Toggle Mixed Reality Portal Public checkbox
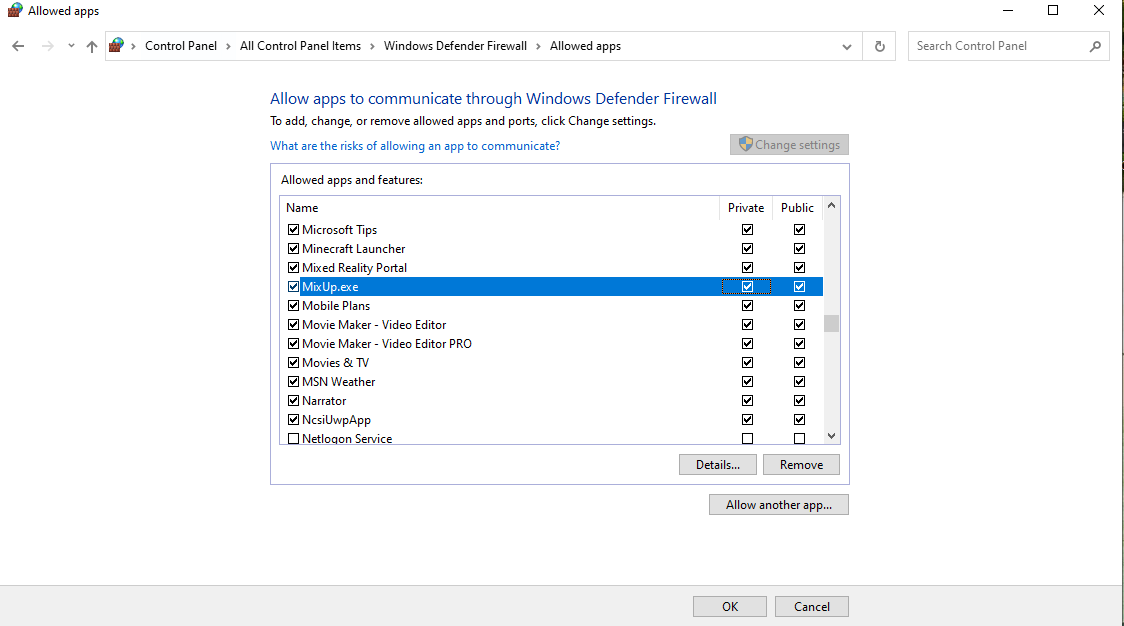Screen dimensions: 1124x626 click(799, 267)
